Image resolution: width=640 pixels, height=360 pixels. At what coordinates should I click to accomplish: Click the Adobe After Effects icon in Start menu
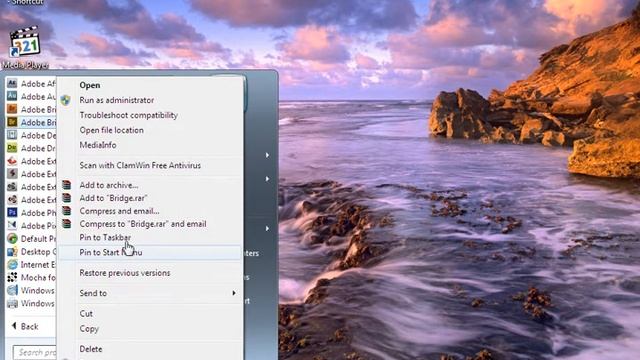[12, 84]
